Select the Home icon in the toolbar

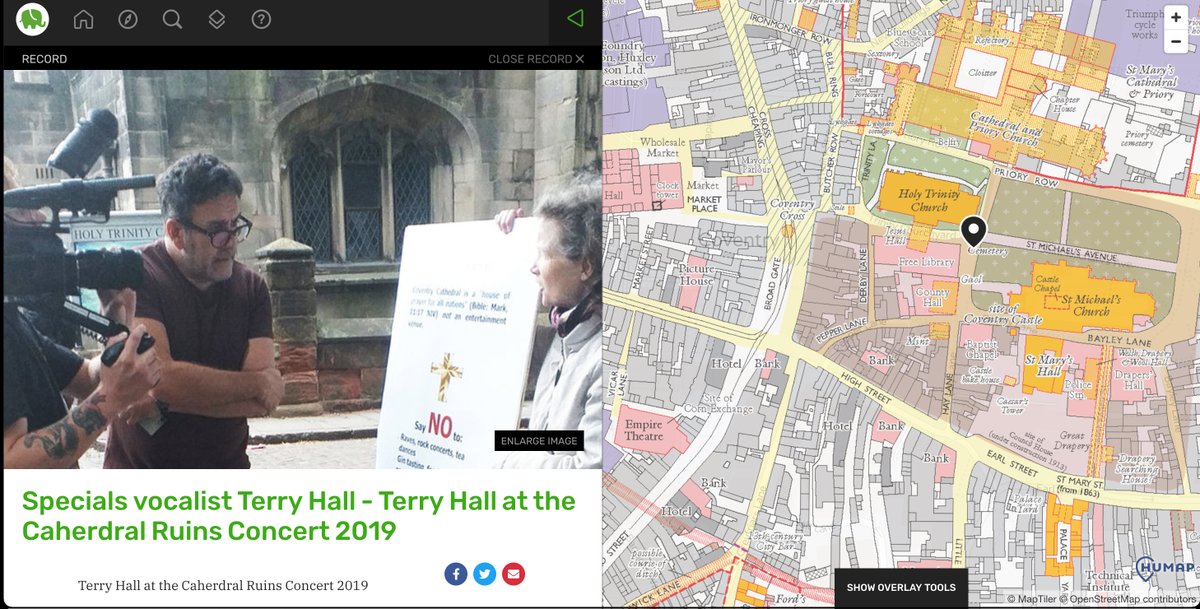[84, 18]
